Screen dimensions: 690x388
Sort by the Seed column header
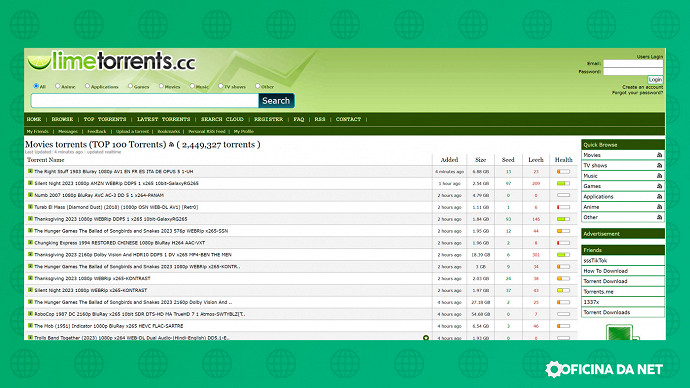tap(508, 160)
